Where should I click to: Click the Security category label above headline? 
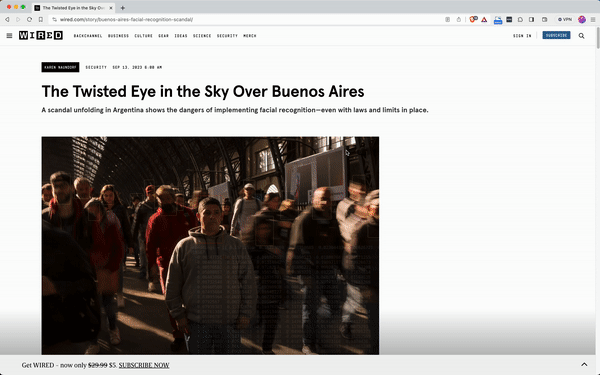[x=96, y=67]
